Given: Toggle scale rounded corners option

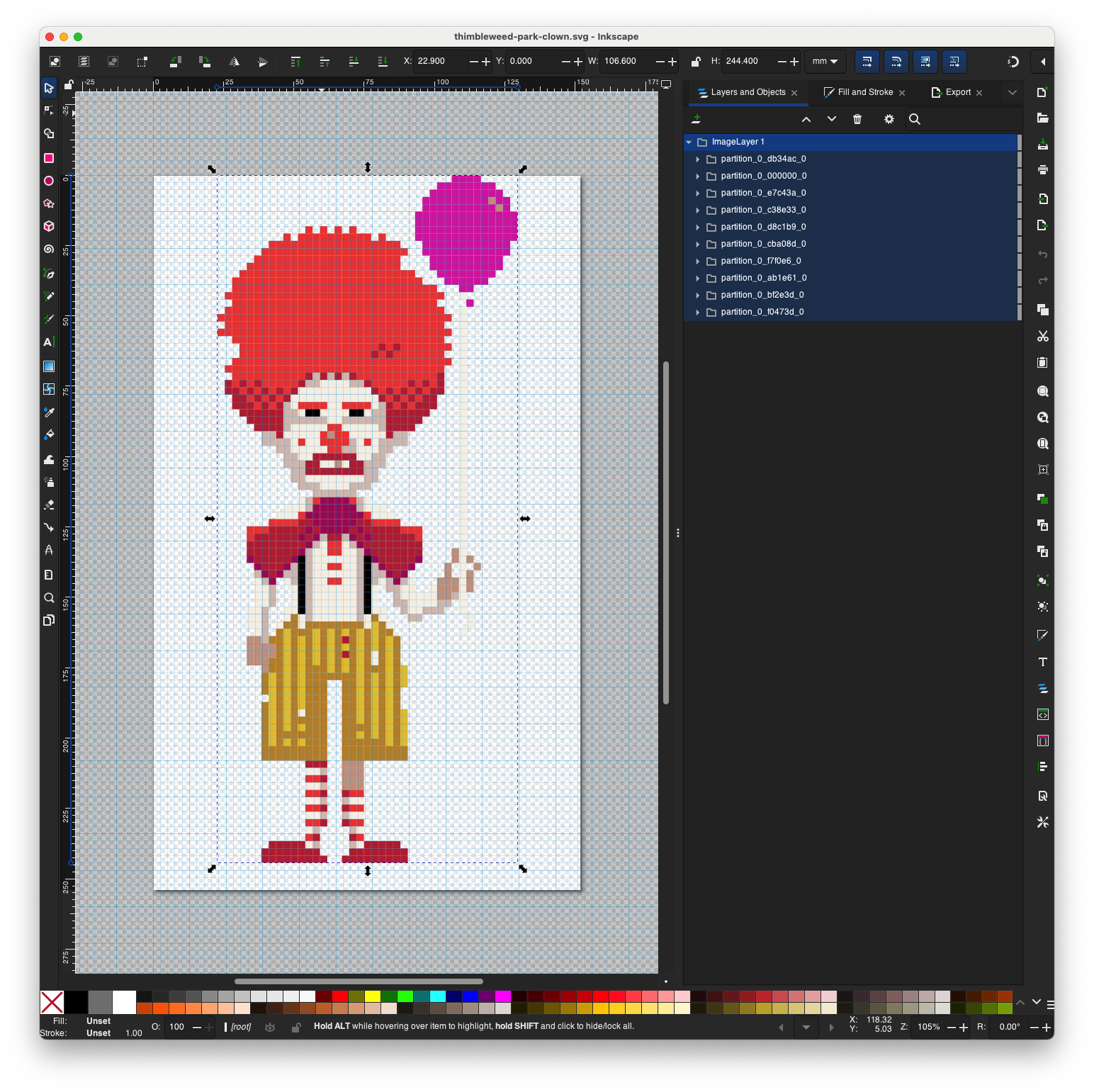Looking at the screenshot, I should tap(896, 62).
